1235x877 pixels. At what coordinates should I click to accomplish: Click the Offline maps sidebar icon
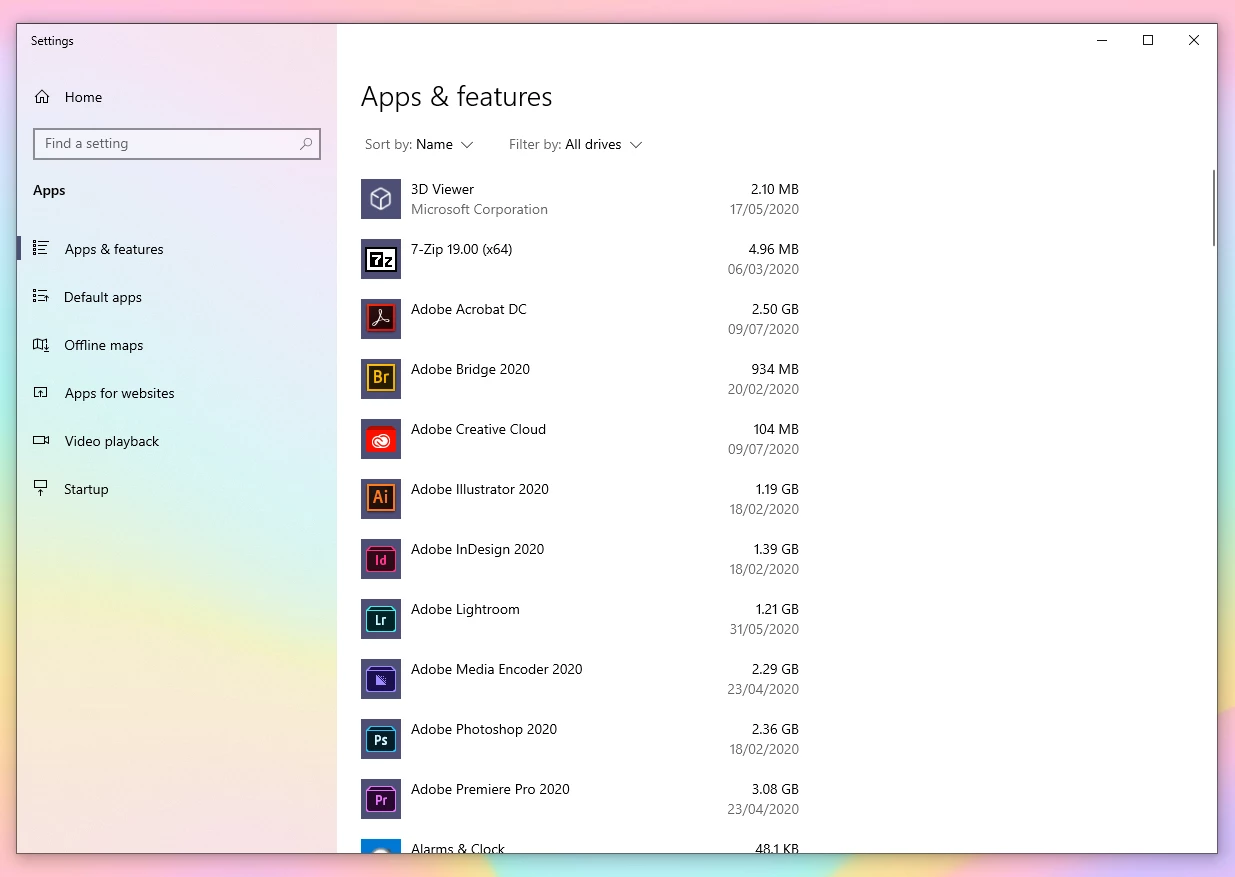tap(41, 344)
